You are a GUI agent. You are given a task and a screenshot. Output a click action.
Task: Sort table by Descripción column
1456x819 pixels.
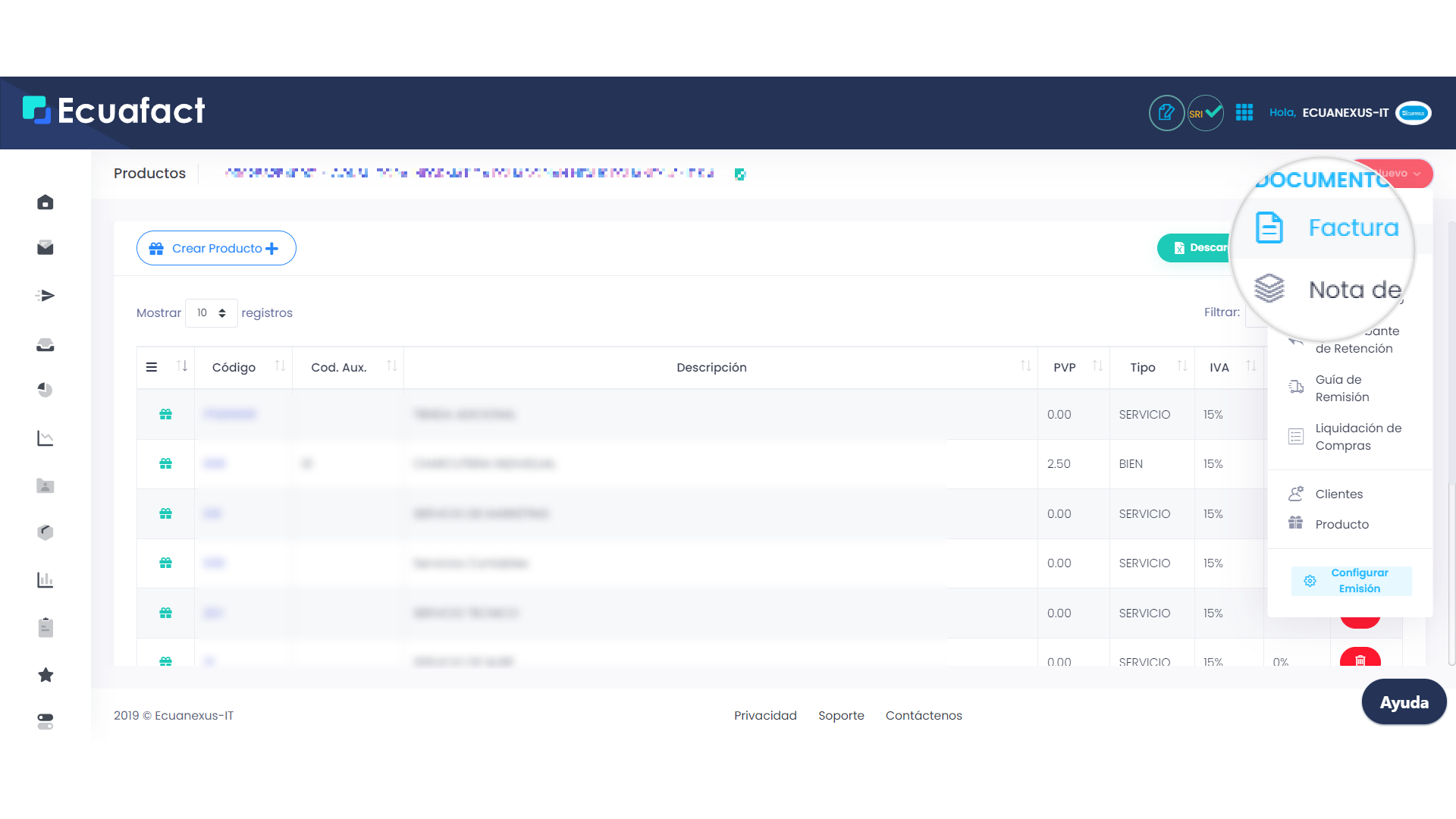pyautogui.click(x=711, y=368)
